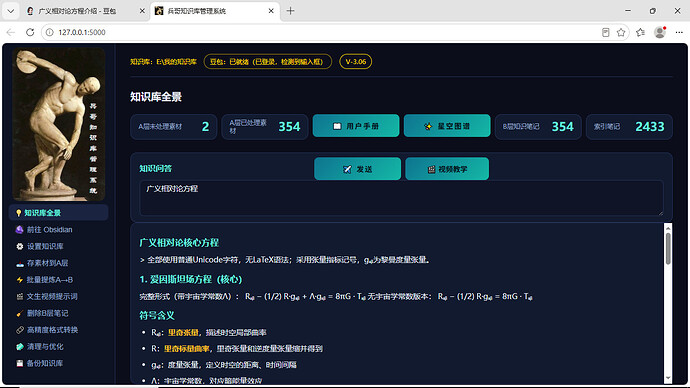This screenshot has height=388, width=690.
Task: Click the 设置知识库 gear icon
Action: coord(19,246)
